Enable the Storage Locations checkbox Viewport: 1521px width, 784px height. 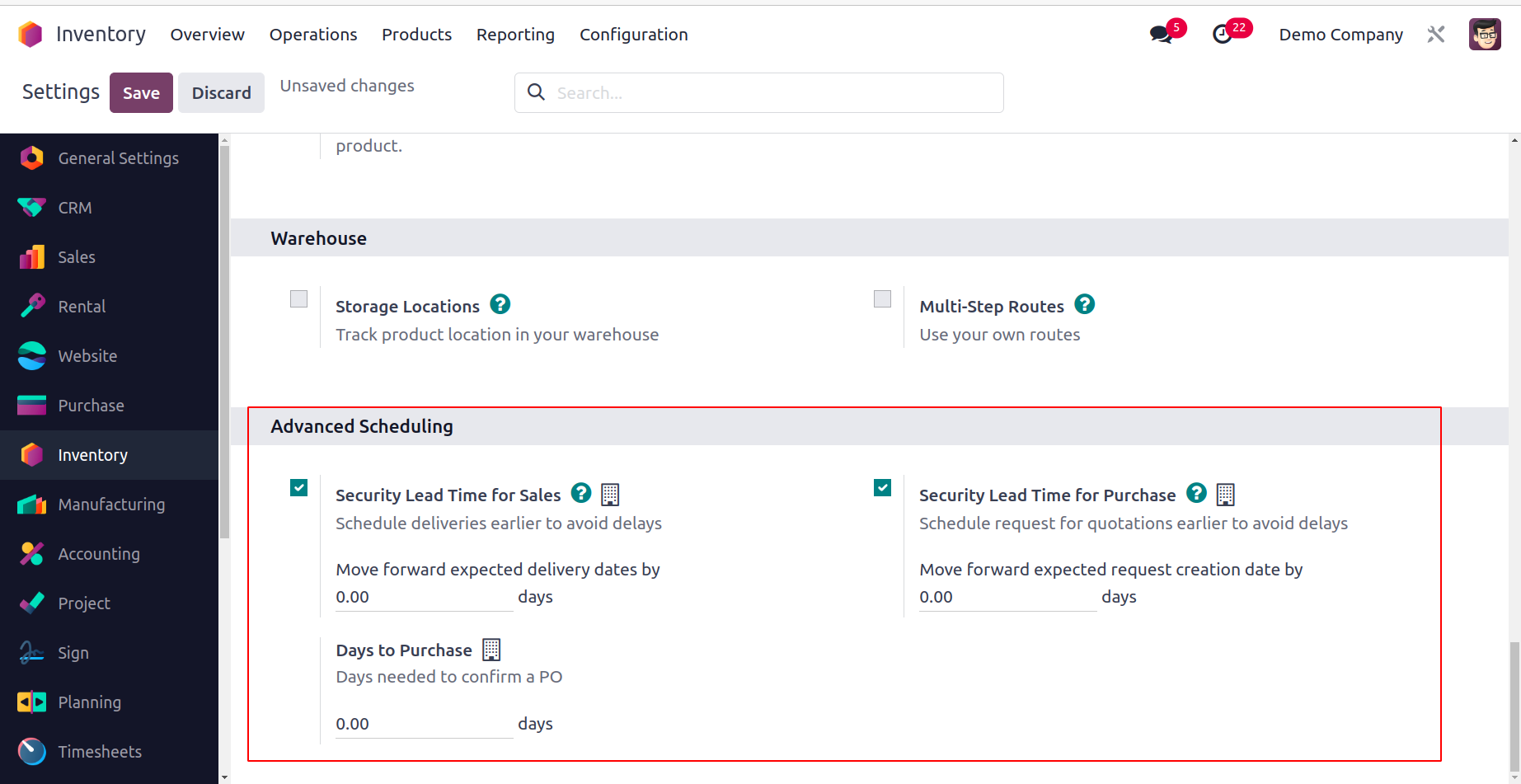point(298,298)
